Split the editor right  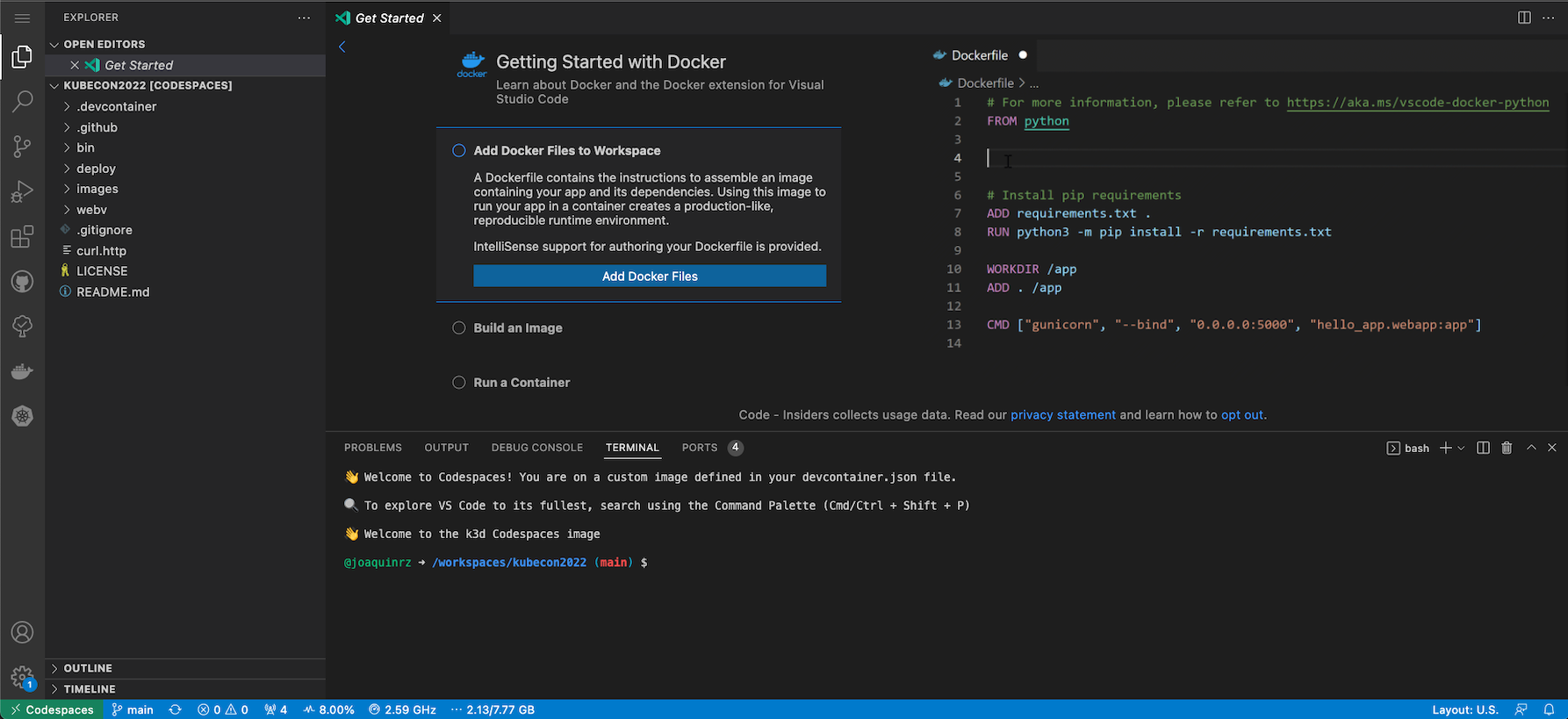[1524, 18]
